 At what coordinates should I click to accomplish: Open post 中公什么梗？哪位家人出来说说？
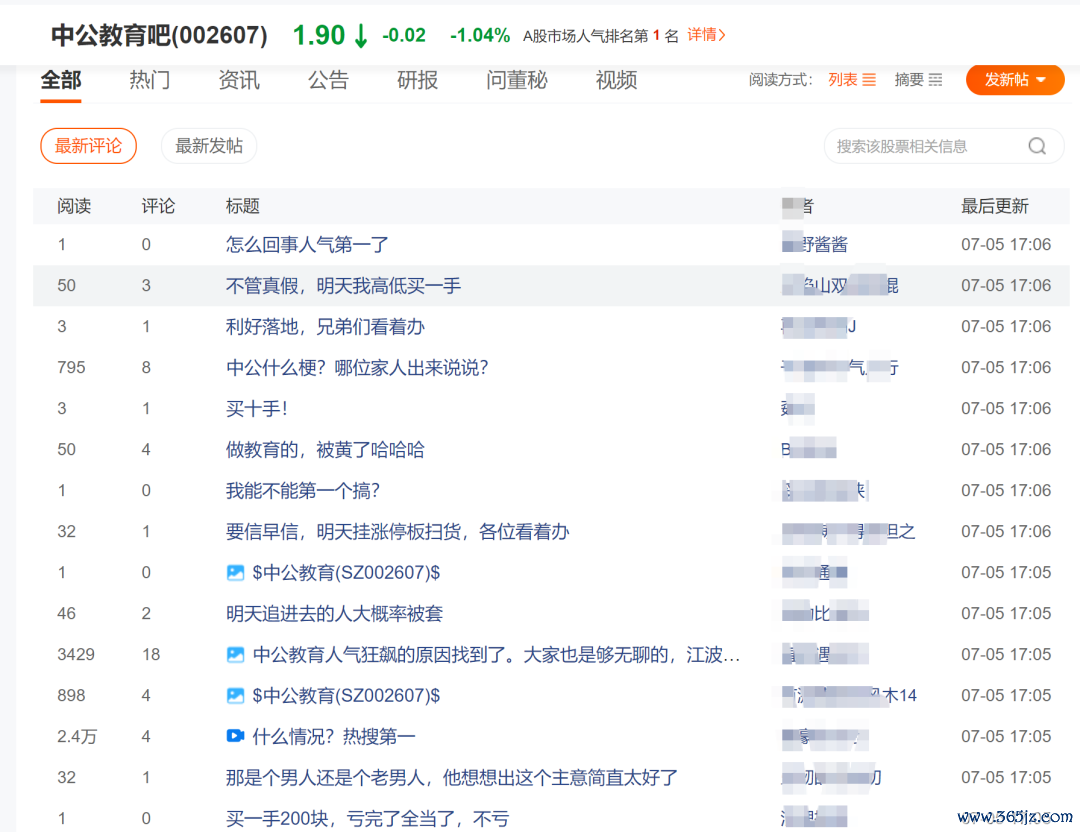(357, 368)
